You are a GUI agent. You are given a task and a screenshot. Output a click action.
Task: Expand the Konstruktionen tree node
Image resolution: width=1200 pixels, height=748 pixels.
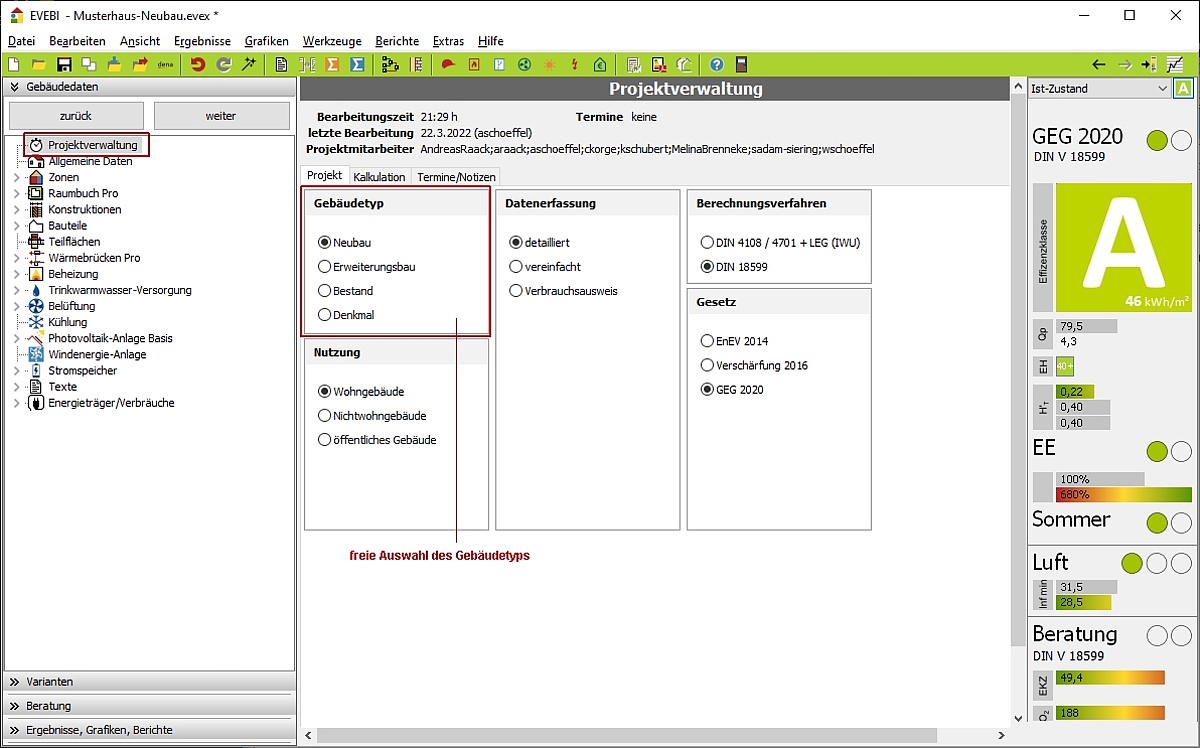(16, 210)
